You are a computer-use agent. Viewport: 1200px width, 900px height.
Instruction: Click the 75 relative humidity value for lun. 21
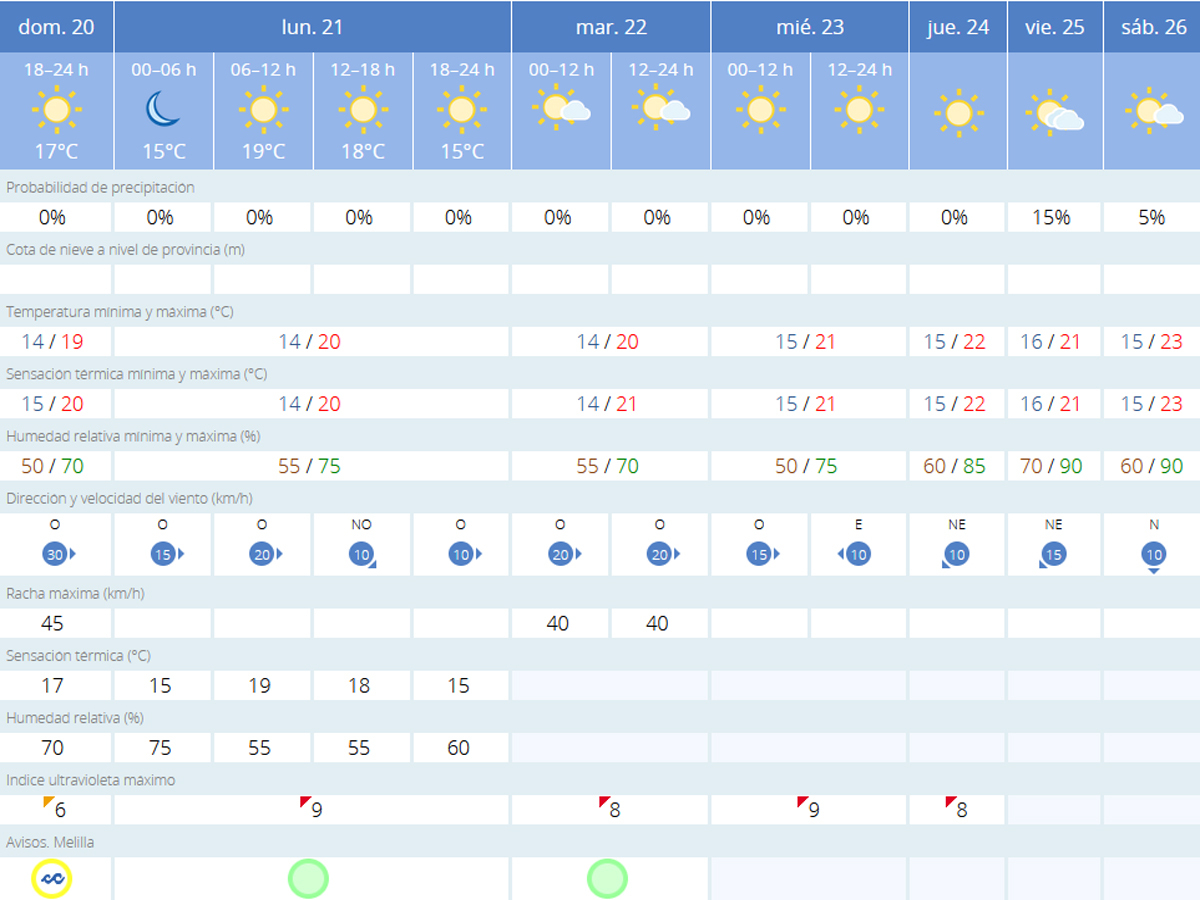coord(160,748)
